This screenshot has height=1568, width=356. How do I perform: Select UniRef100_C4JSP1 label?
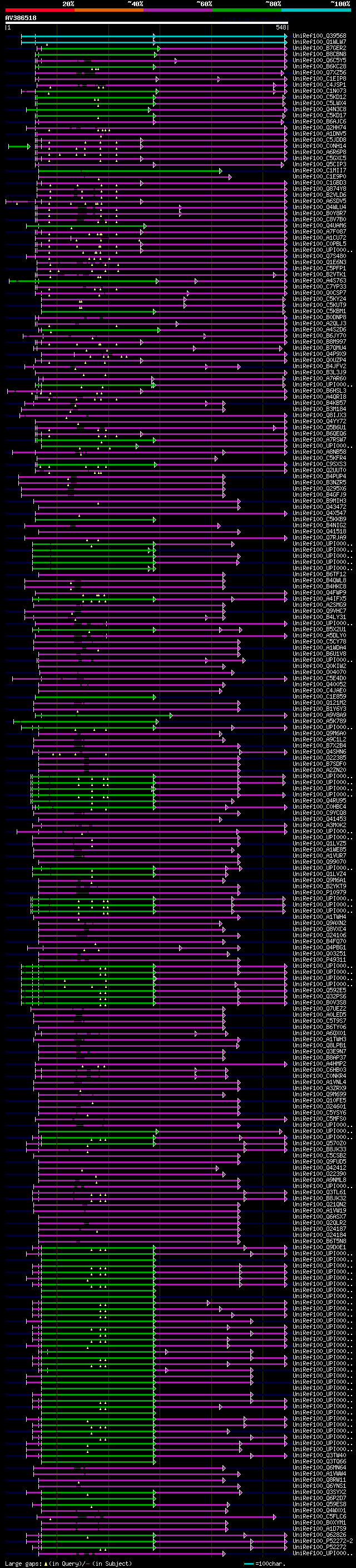click(x=319, y=85)
